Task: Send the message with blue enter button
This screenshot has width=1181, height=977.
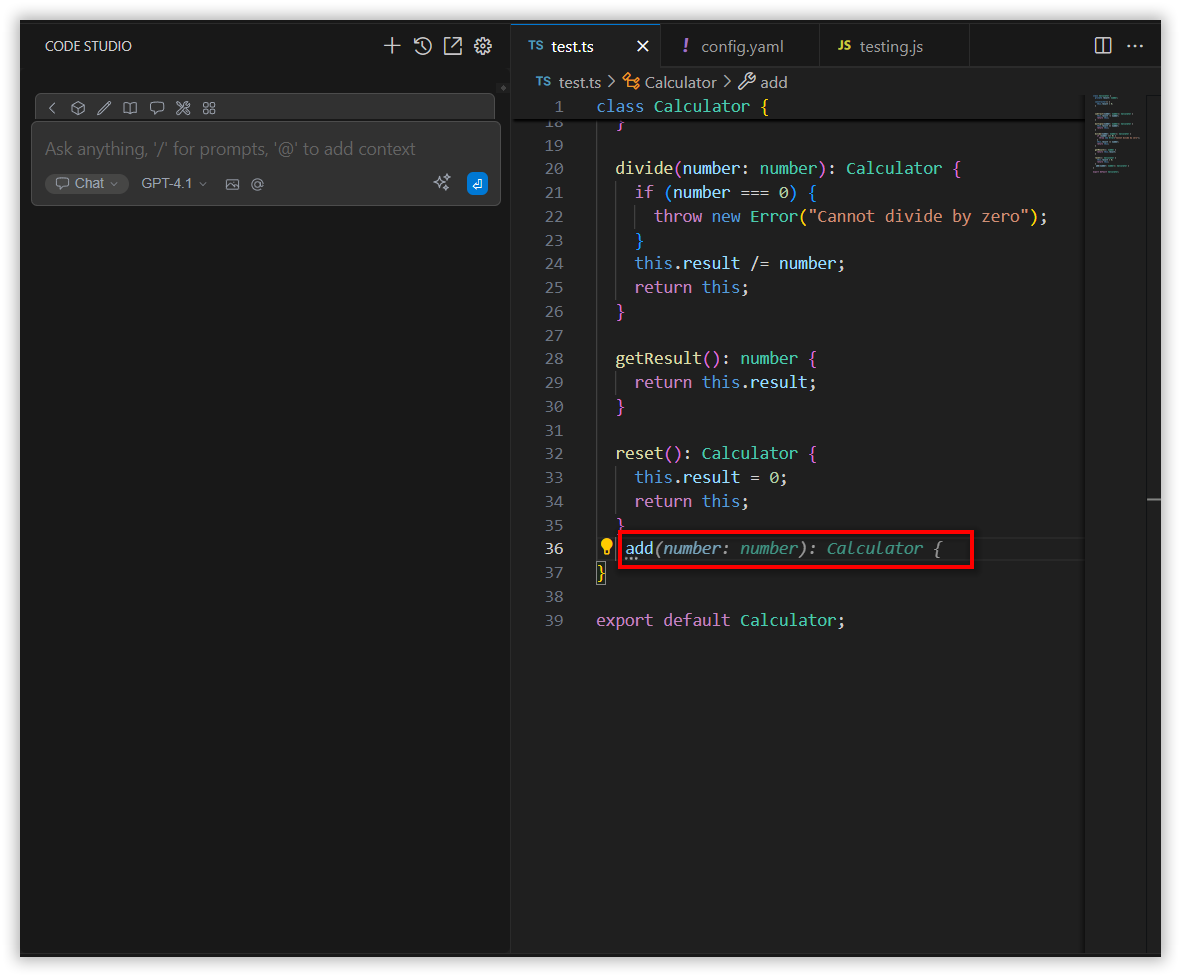Action: click(x=478, y=183)
